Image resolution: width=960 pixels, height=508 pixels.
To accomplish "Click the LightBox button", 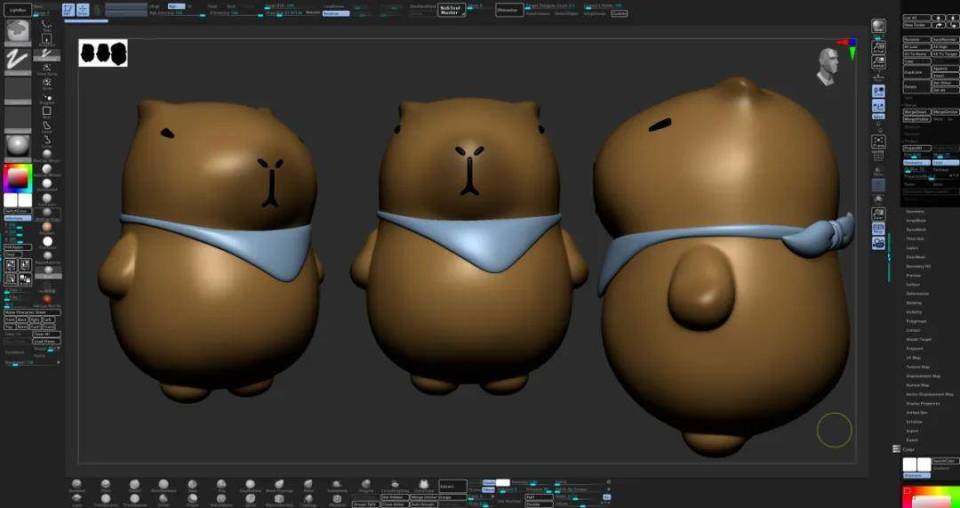I will [15, 8].
